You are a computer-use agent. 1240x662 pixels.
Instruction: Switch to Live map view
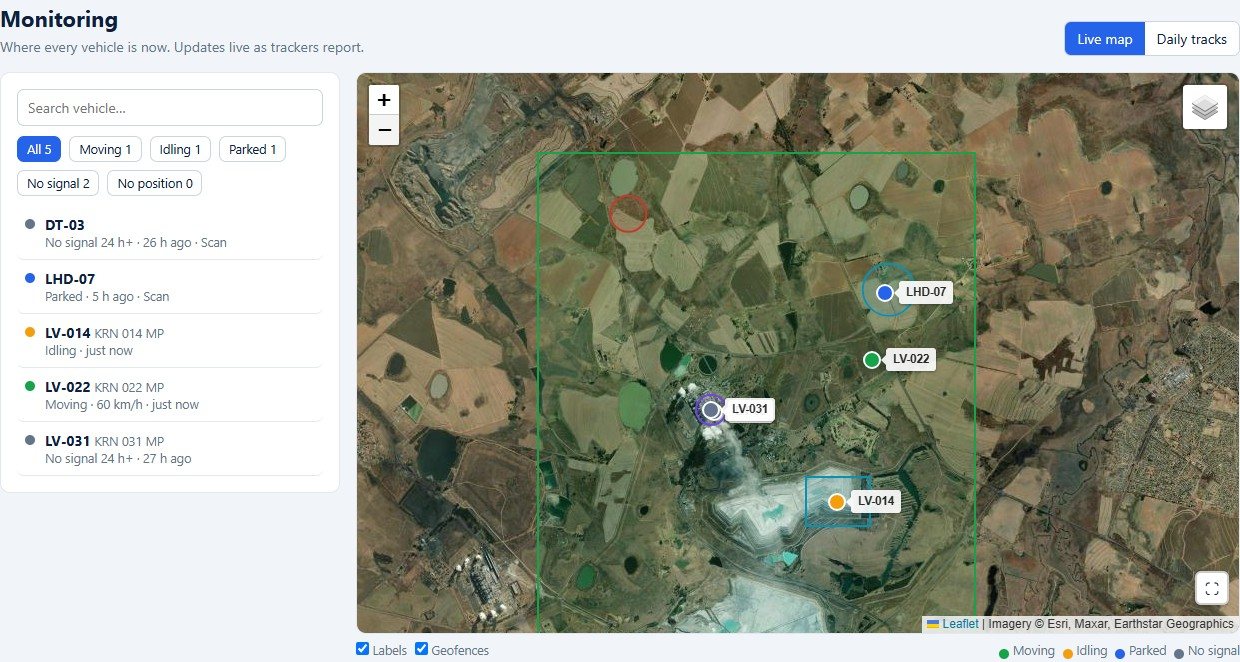[1104, 39]
